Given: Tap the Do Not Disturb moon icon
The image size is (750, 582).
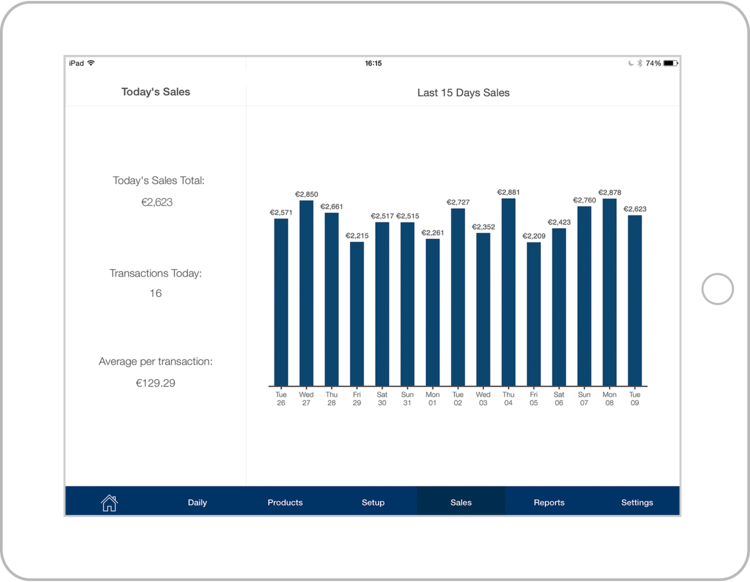Looking at the screenshot, I should coord(631,63).
